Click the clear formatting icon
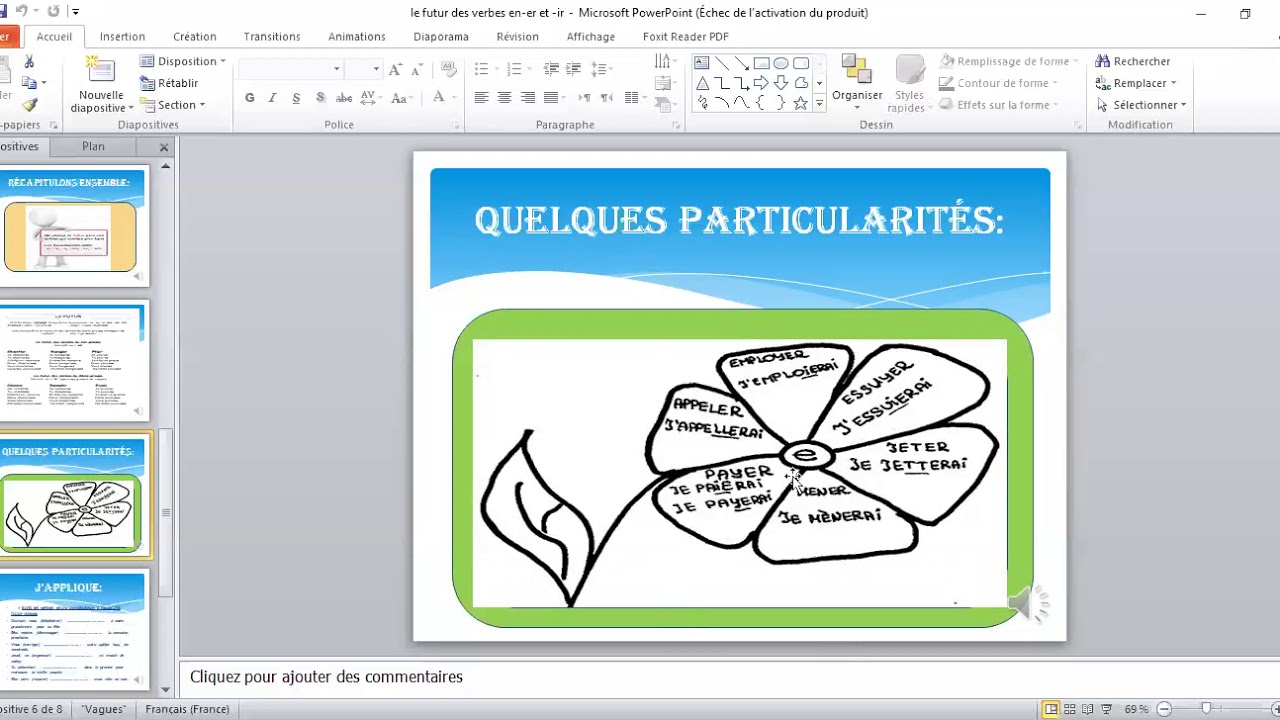This screenshot has height=720, width=1280. [x=450, y=69]
